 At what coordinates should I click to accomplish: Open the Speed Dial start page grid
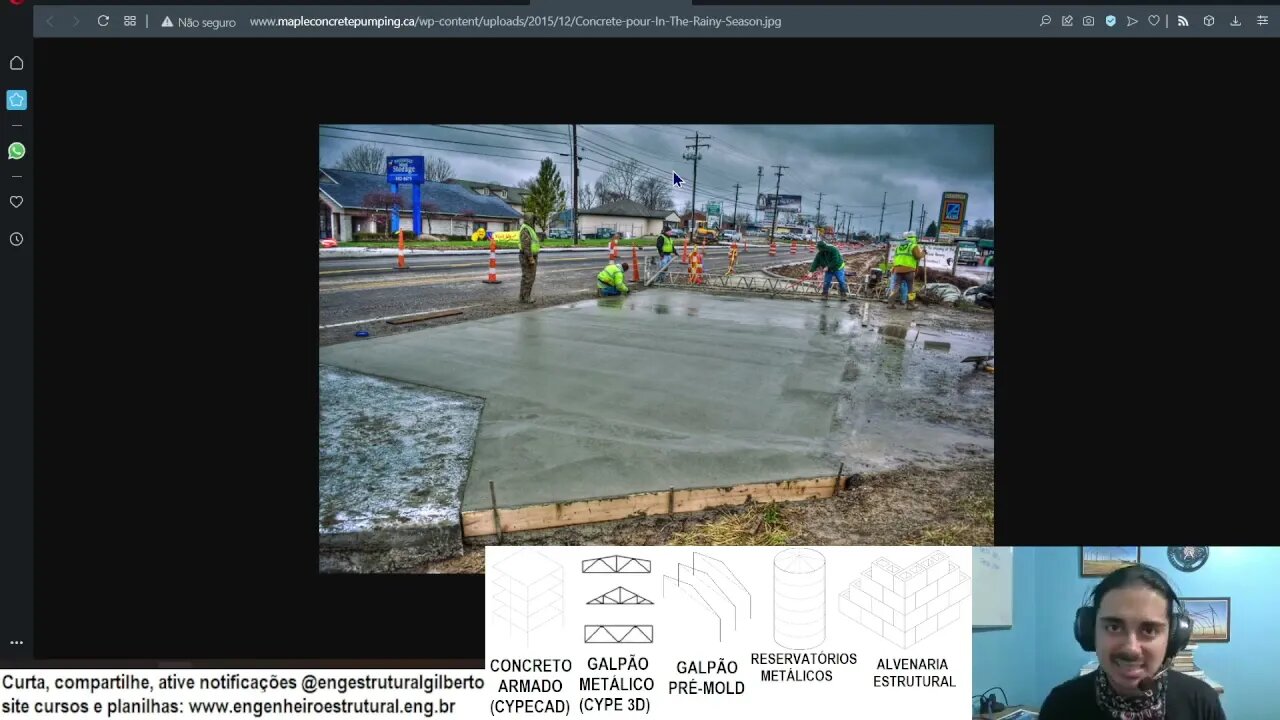[x=130, y=21]
